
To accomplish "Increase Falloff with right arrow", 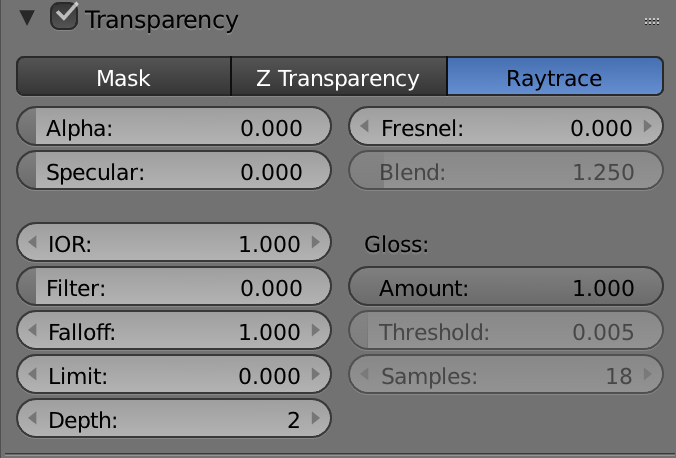I will [316, 332].
